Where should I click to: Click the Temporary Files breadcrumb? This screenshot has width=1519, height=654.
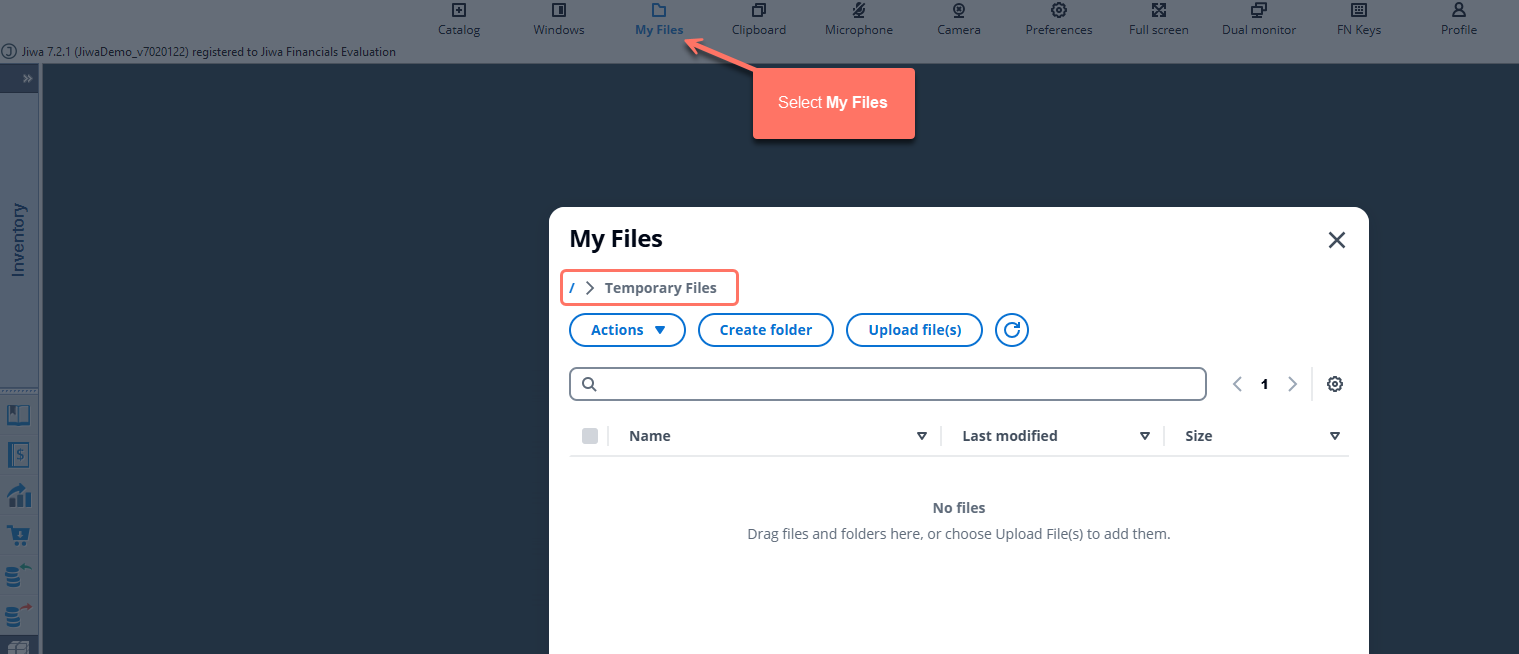[x=661, y=288]
